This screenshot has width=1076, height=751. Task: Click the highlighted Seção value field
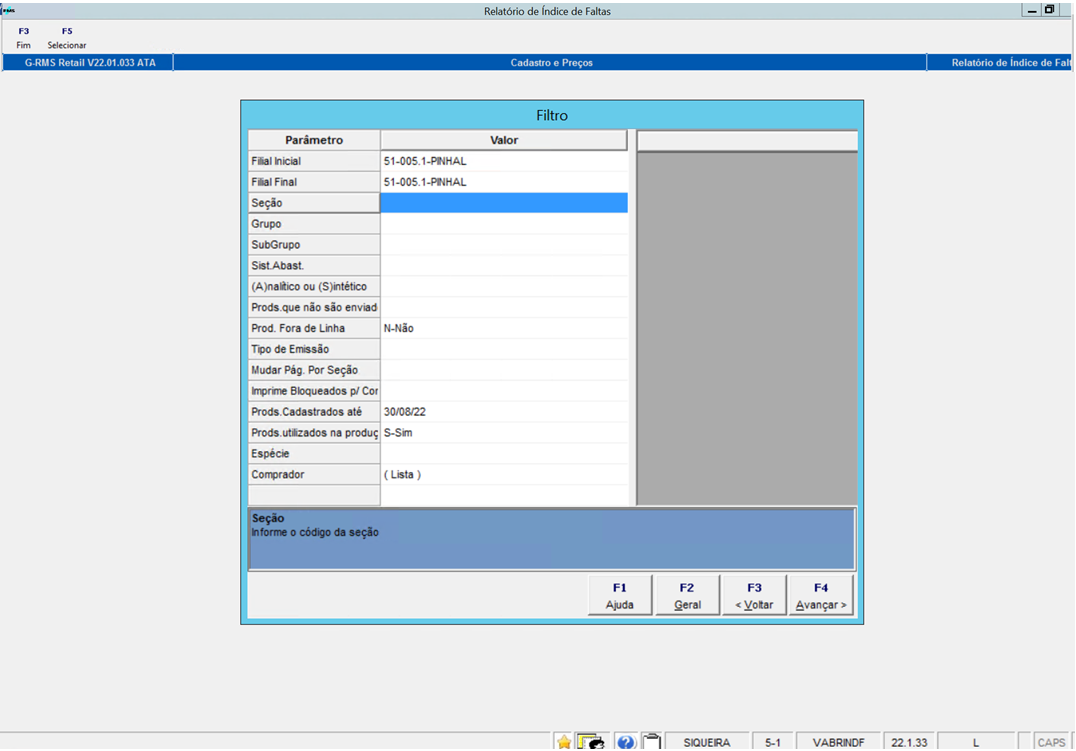(x=504, y=203)
